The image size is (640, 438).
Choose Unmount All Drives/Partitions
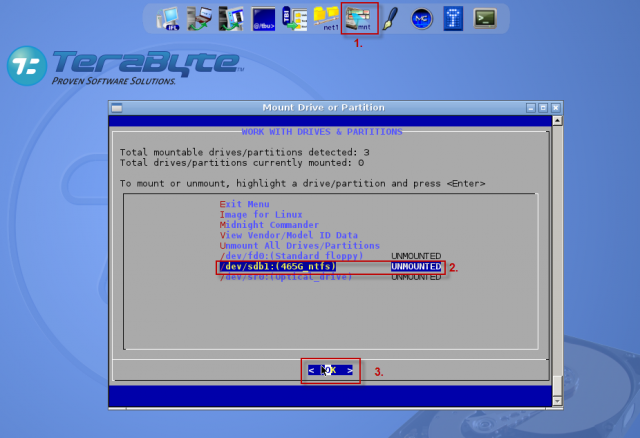click(x=300, y=246)
